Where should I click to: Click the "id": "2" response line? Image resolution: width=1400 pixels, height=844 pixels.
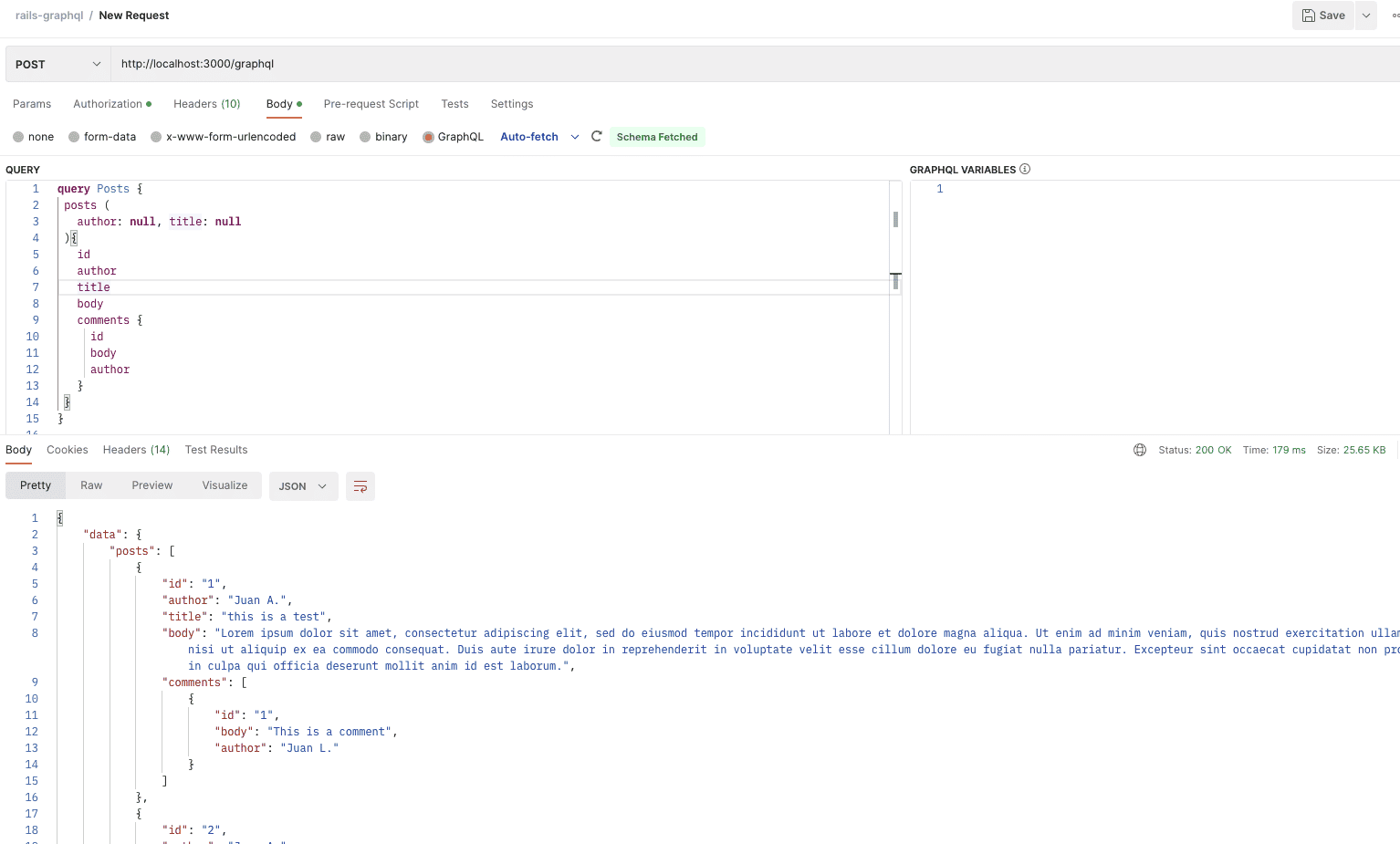point(194,830)
